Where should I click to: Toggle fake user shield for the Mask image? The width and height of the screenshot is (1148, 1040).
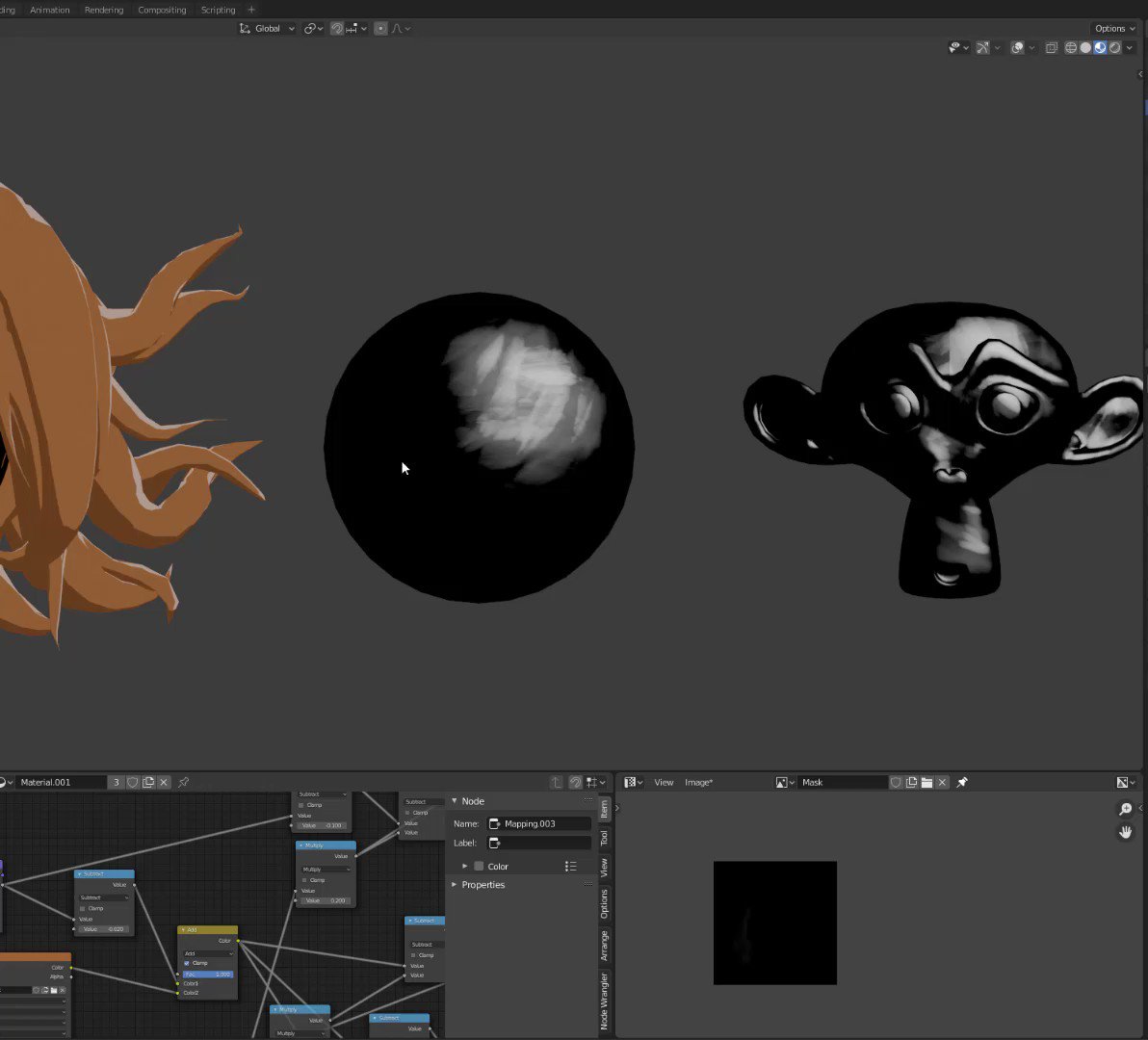point(897,782)
